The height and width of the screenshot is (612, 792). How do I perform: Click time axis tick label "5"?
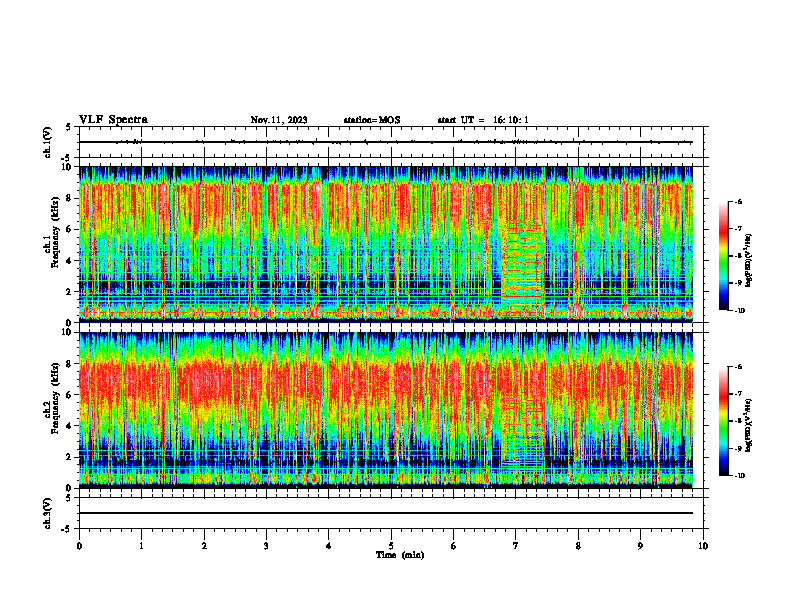[x=391, y=546]
